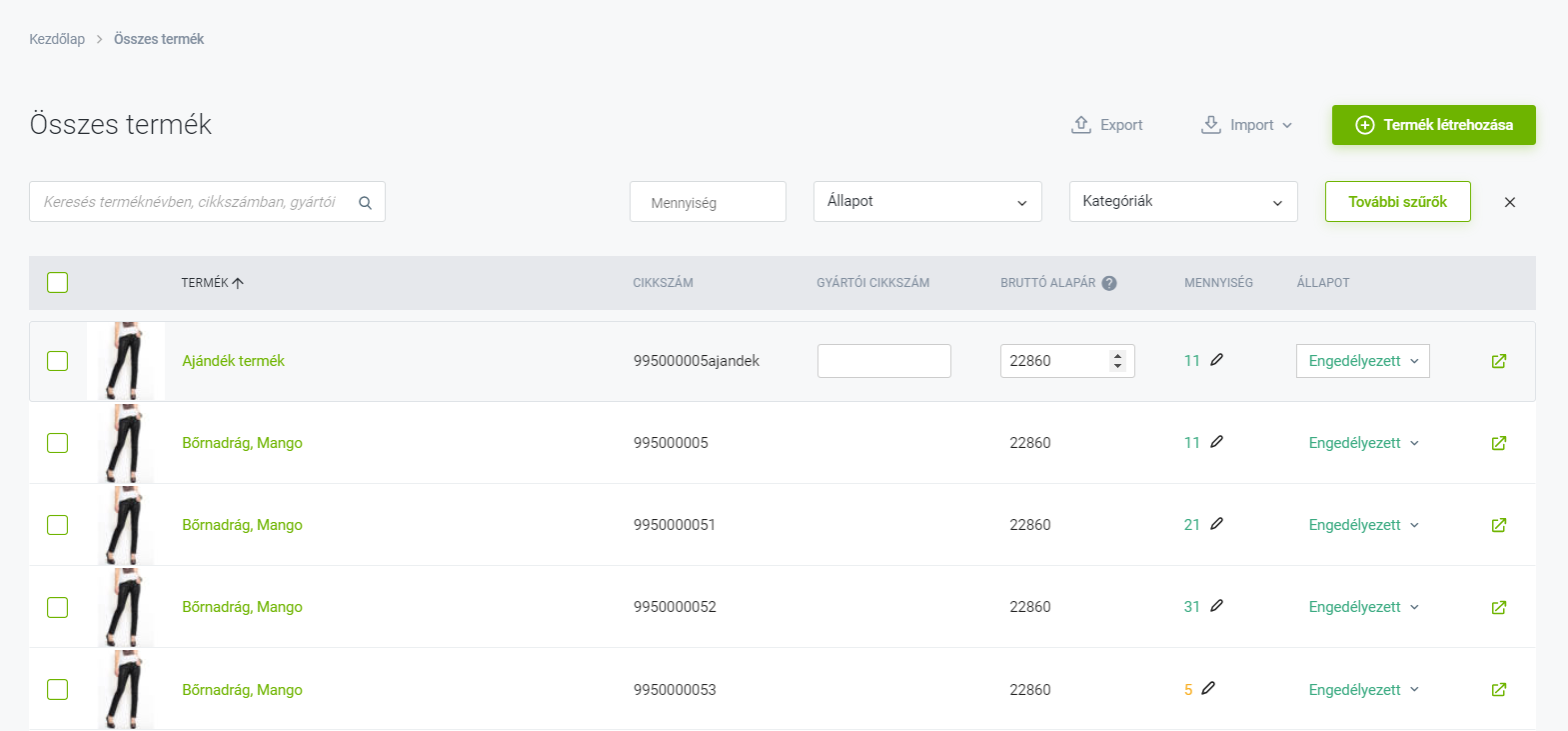The height and width of the screenshot is (731, 1568).
Task: Focus the product search input field
Action: coord(207,201)
